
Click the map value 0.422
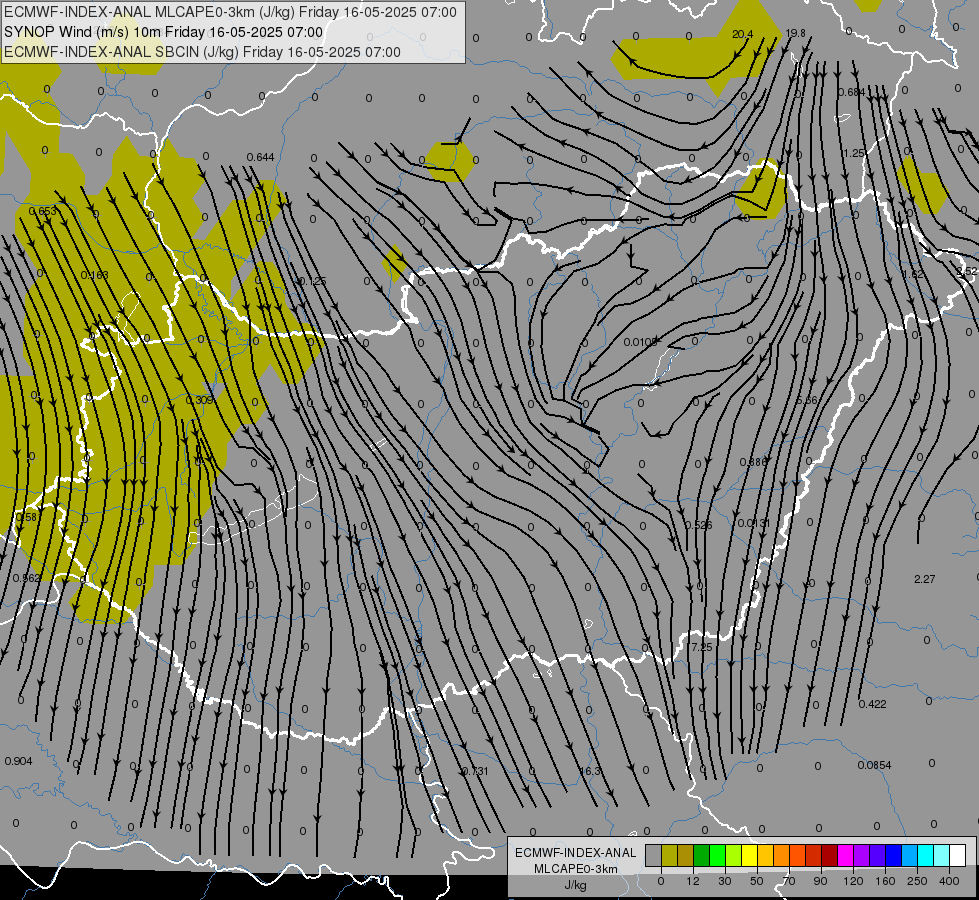pyautogui.click(x=872, y=704)
